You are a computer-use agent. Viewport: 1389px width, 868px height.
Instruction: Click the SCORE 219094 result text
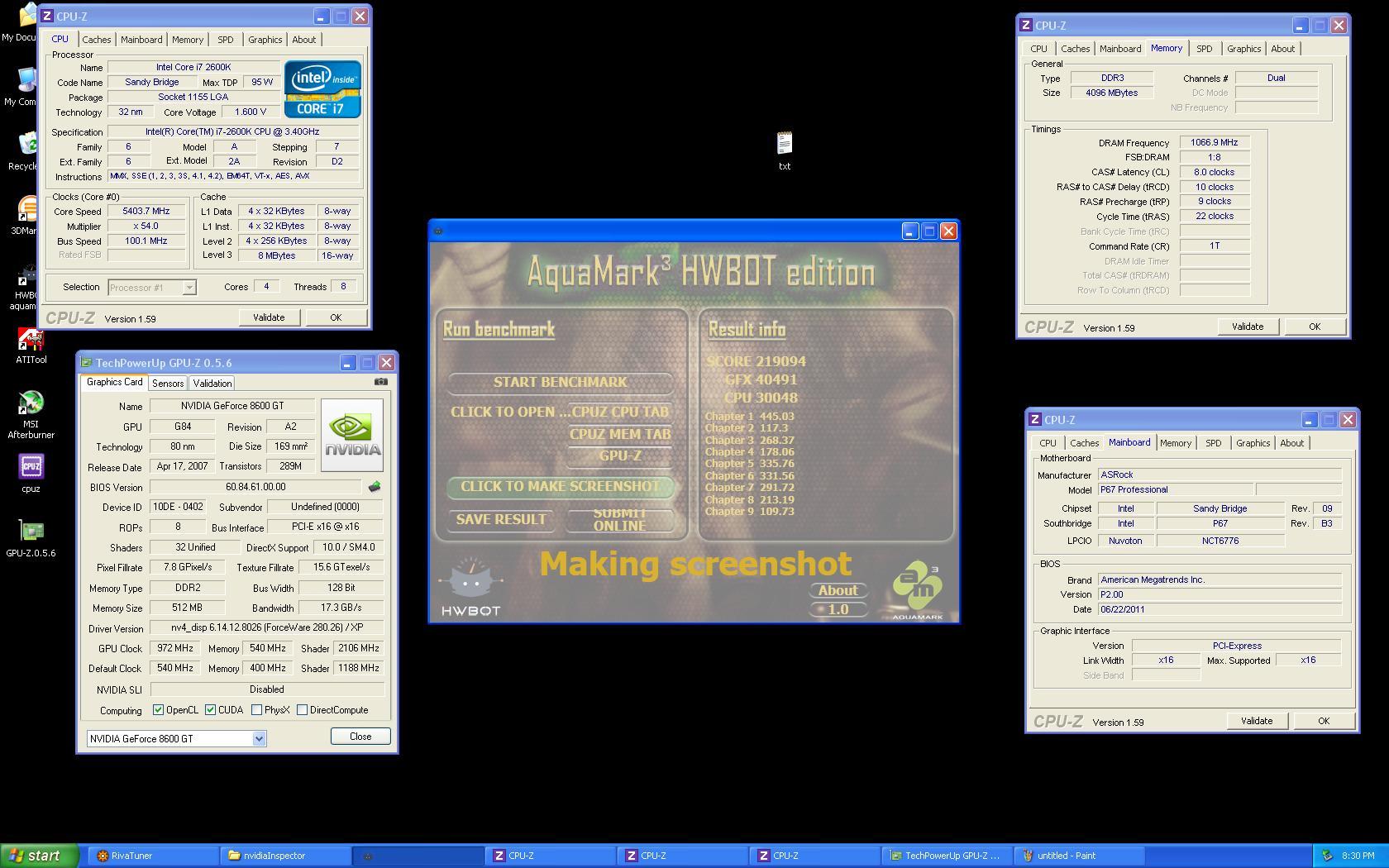pos(756,361)
